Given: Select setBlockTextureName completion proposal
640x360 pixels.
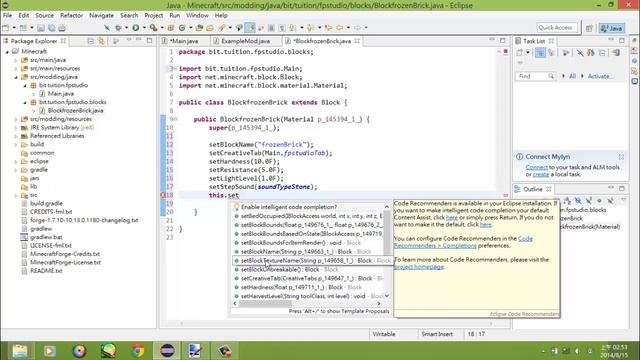Looking at the screenshot, I should [x=312, y=260].
